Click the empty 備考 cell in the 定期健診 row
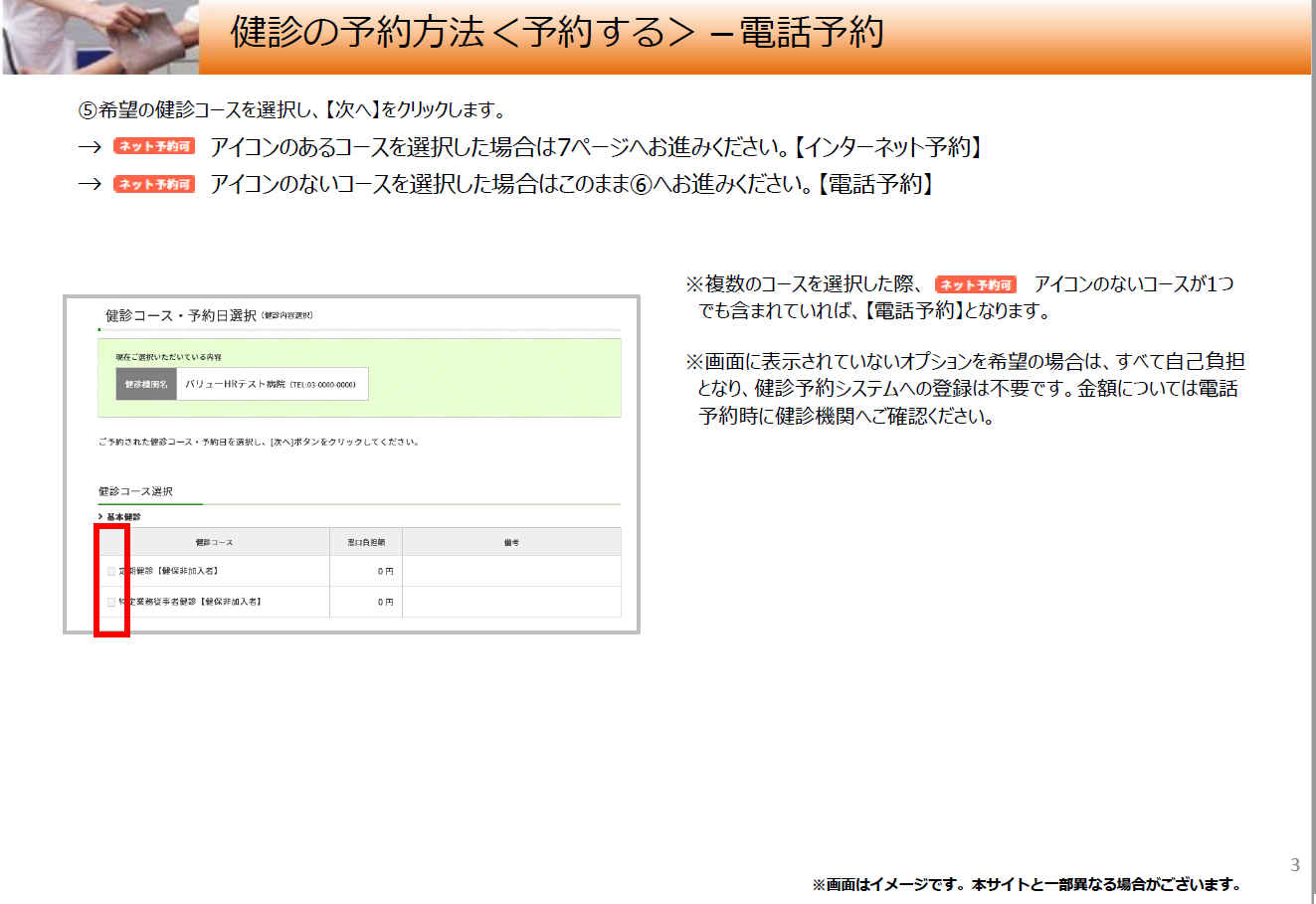The height and width of the screenshot is (904, 1316). click(511, 572)
